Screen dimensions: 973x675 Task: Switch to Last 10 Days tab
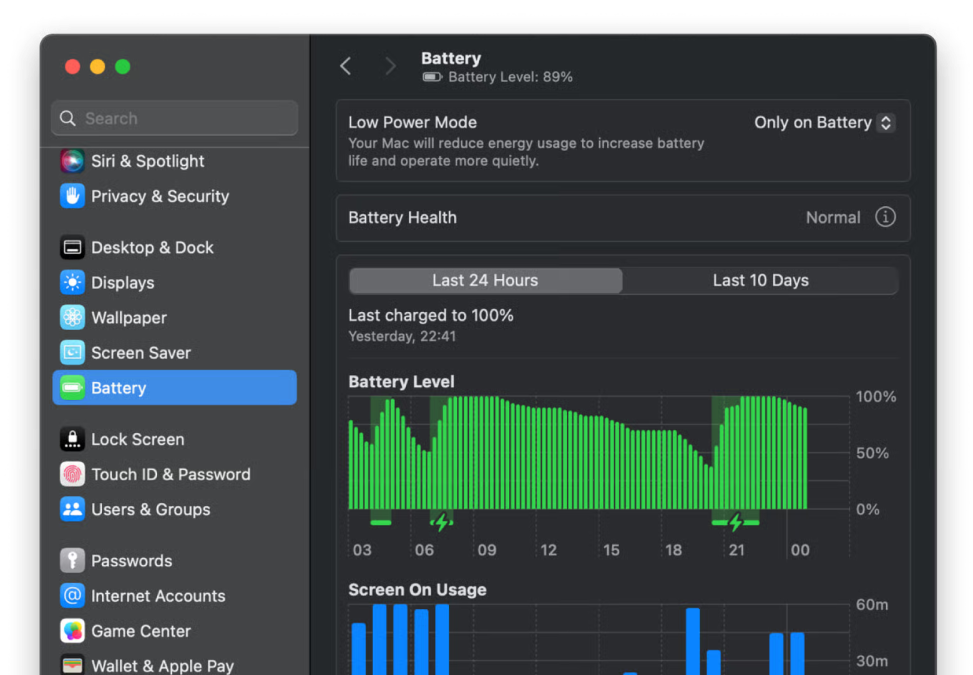[x=760, y=281]
